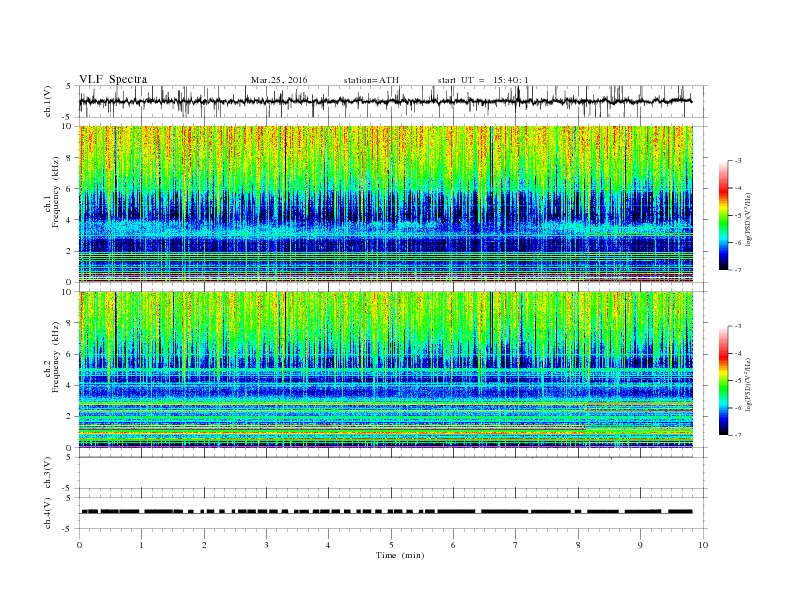Image resolution: width=792 pixels, height=612 pixels.
Task: Click the ch.4 black pulse trace
Action: pos(386,512)
